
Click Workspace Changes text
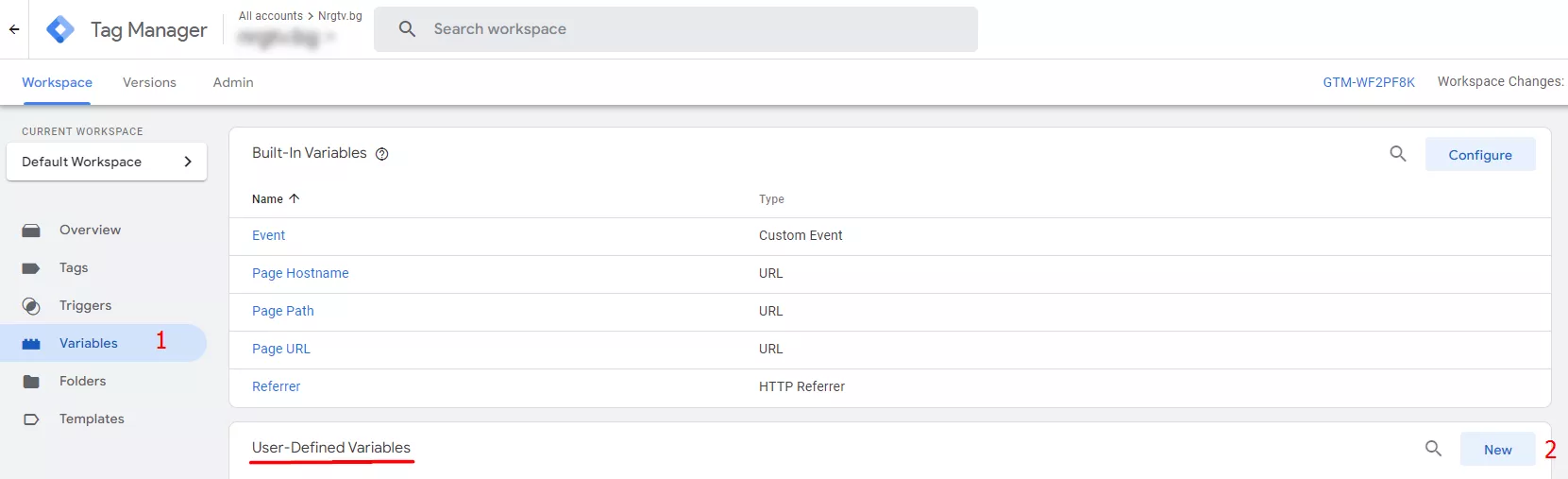pyautogui.click(x=1501, y=81)
